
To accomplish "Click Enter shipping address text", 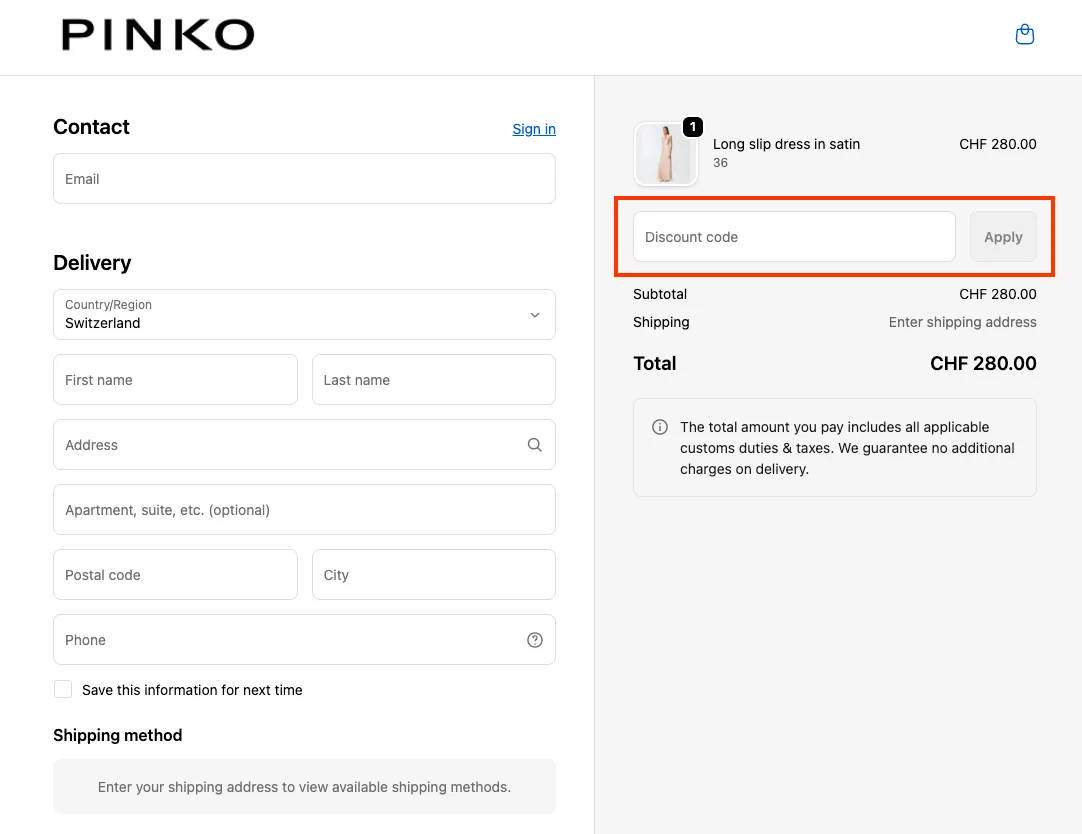I will point(962,321).
